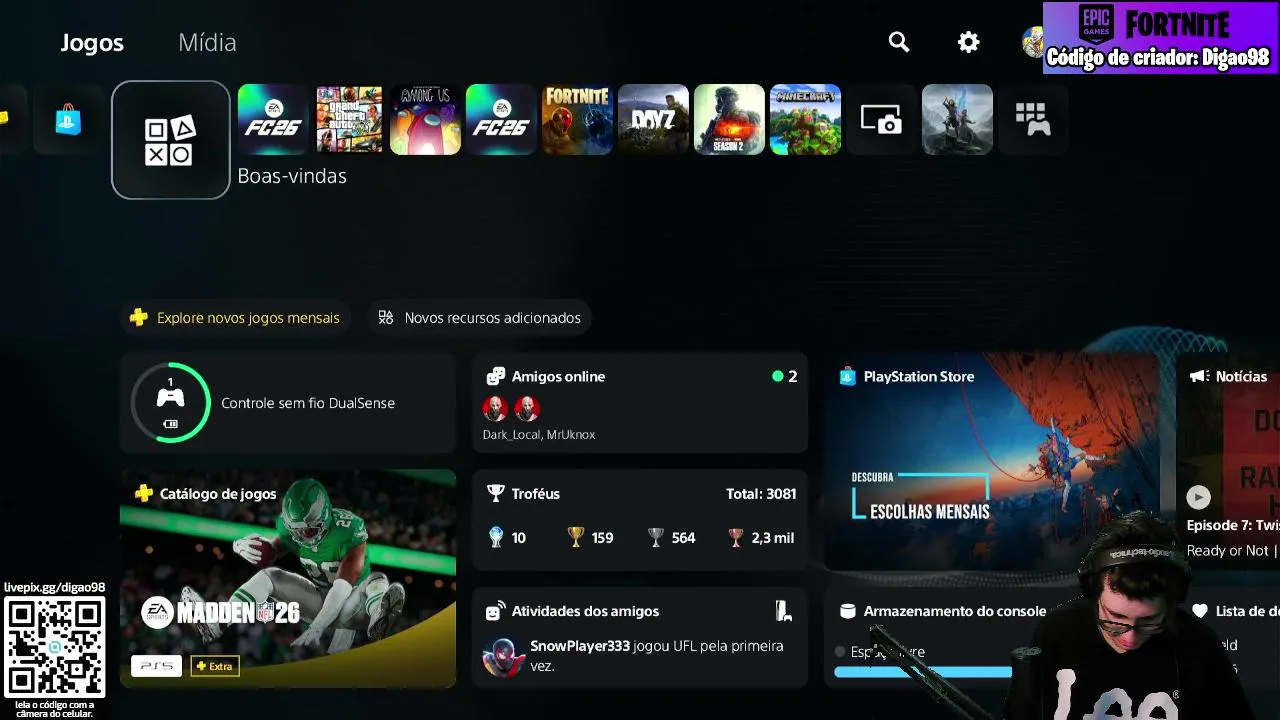1280x720 pixels.
Task: Click the console storage usage bar
Action: click(x=923, y=673)
